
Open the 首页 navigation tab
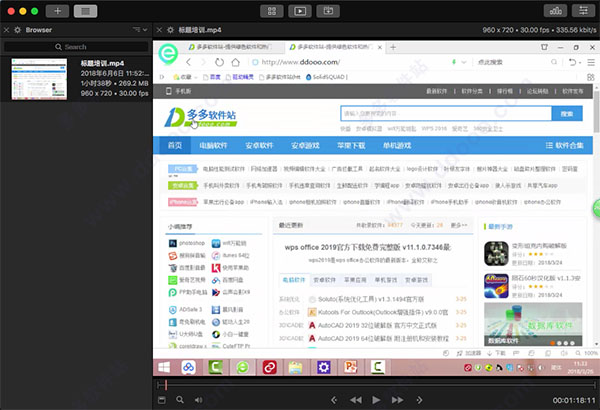[x=175, y=145]
